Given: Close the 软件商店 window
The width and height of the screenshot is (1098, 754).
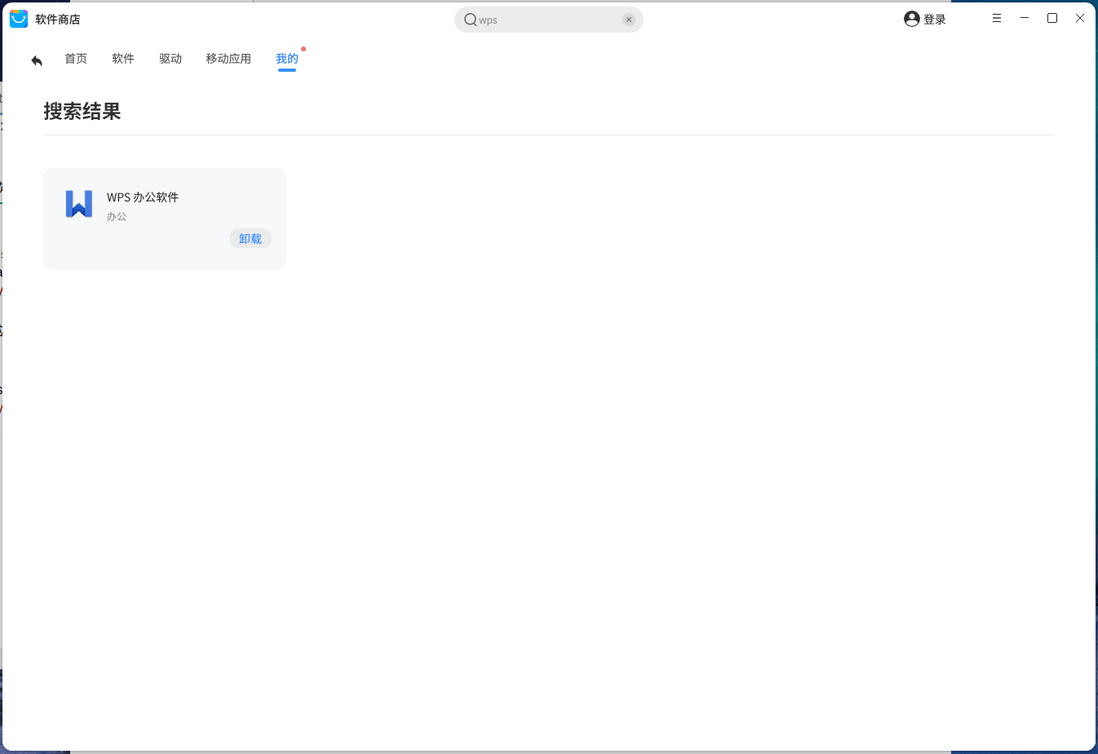Looking at the screenshot, I should [x=1080, y=18].
